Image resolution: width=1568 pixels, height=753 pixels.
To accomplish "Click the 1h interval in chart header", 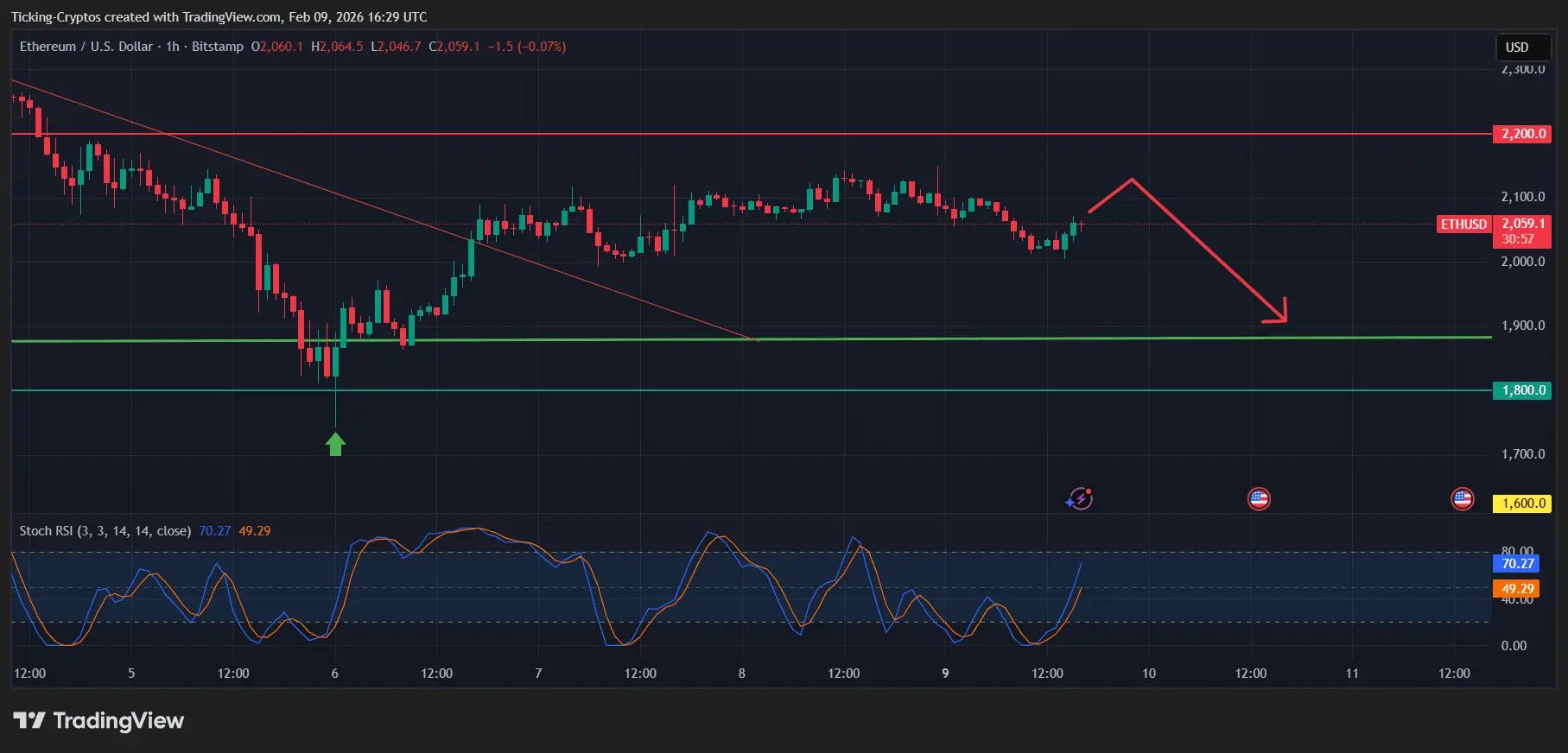I will click(x=173, y=47).
